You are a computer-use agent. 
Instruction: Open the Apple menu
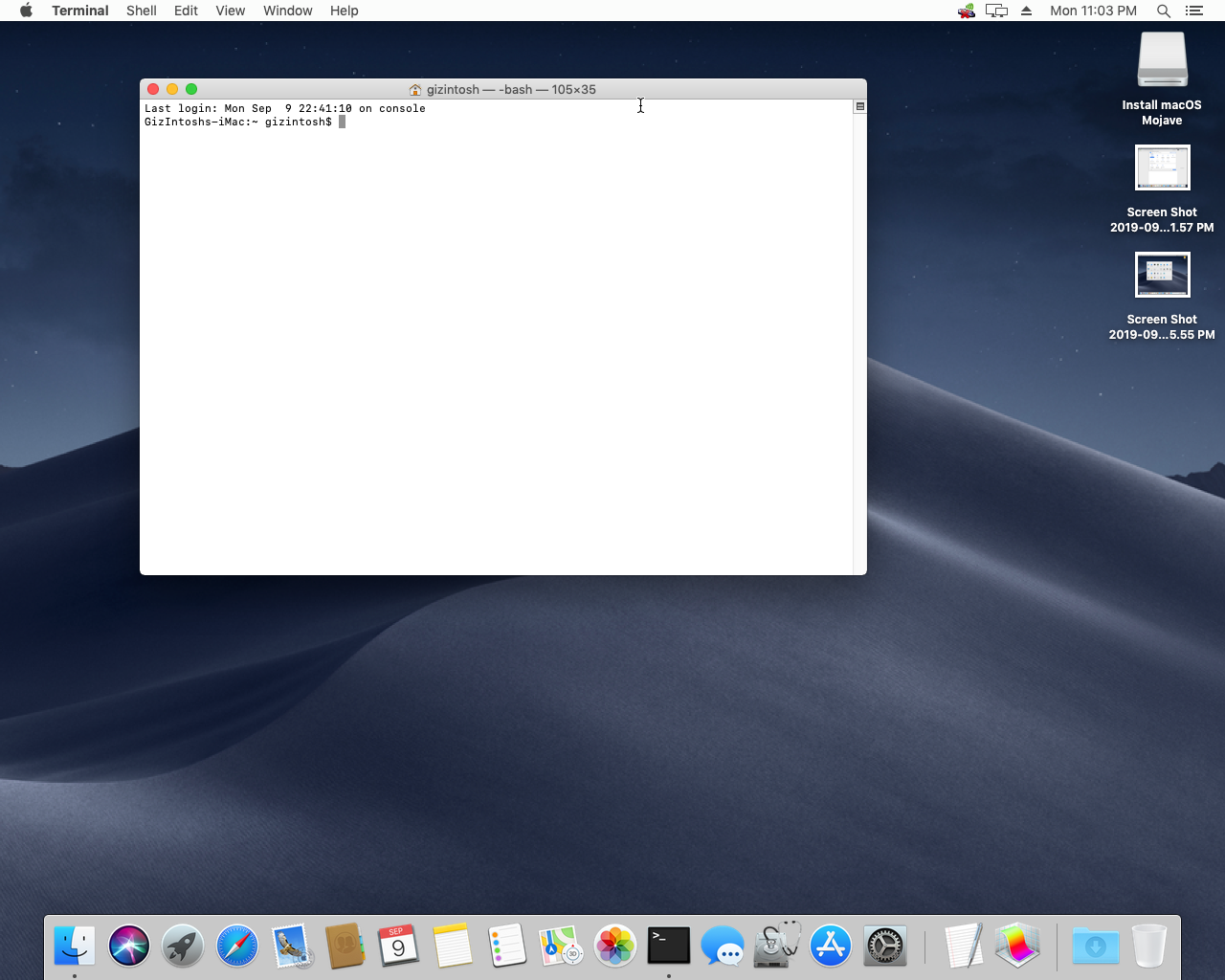[26, 11]
